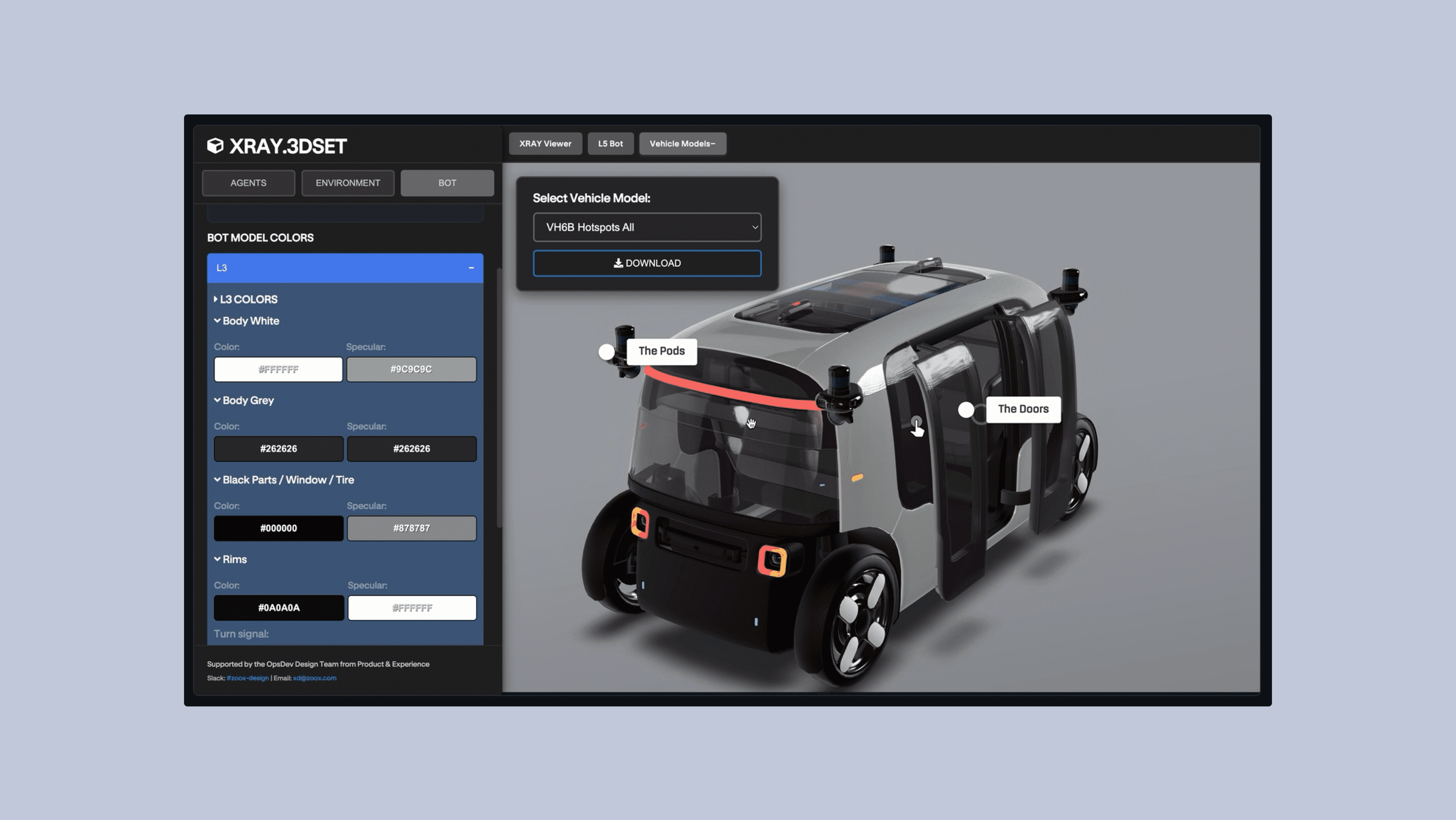
Task: Pick the Rims specular swatch #FFFFFF
Action: tap(412, 608)
